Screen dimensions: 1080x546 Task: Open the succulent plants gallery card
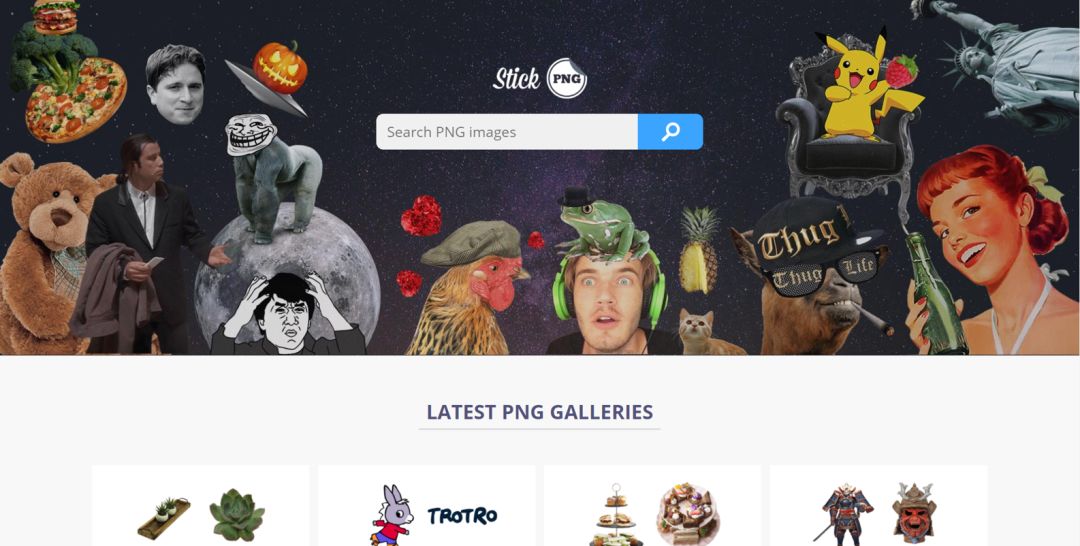tap(200, 505)
